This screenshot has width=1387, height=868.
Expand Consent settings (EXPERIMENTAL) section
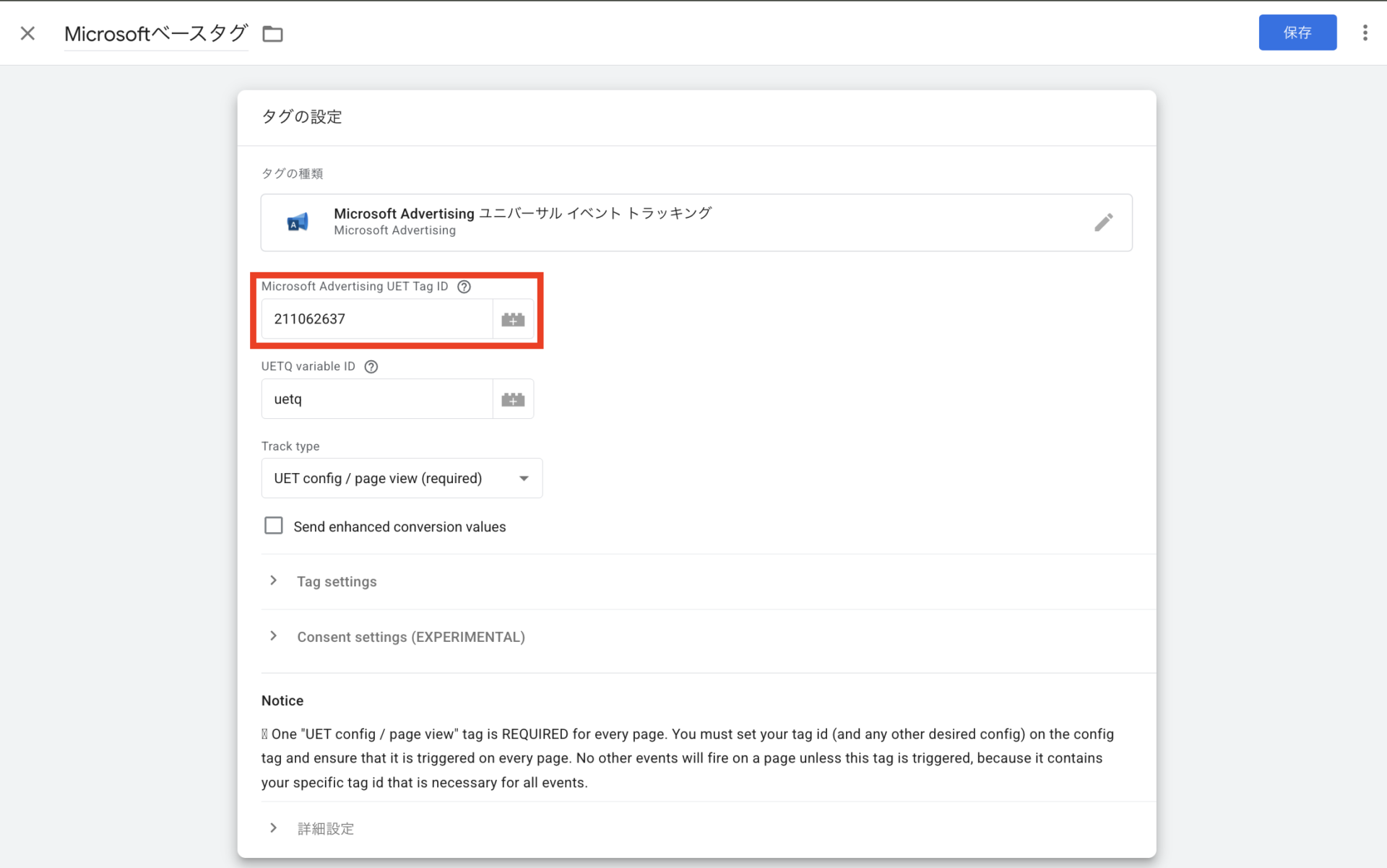[411, 637]
